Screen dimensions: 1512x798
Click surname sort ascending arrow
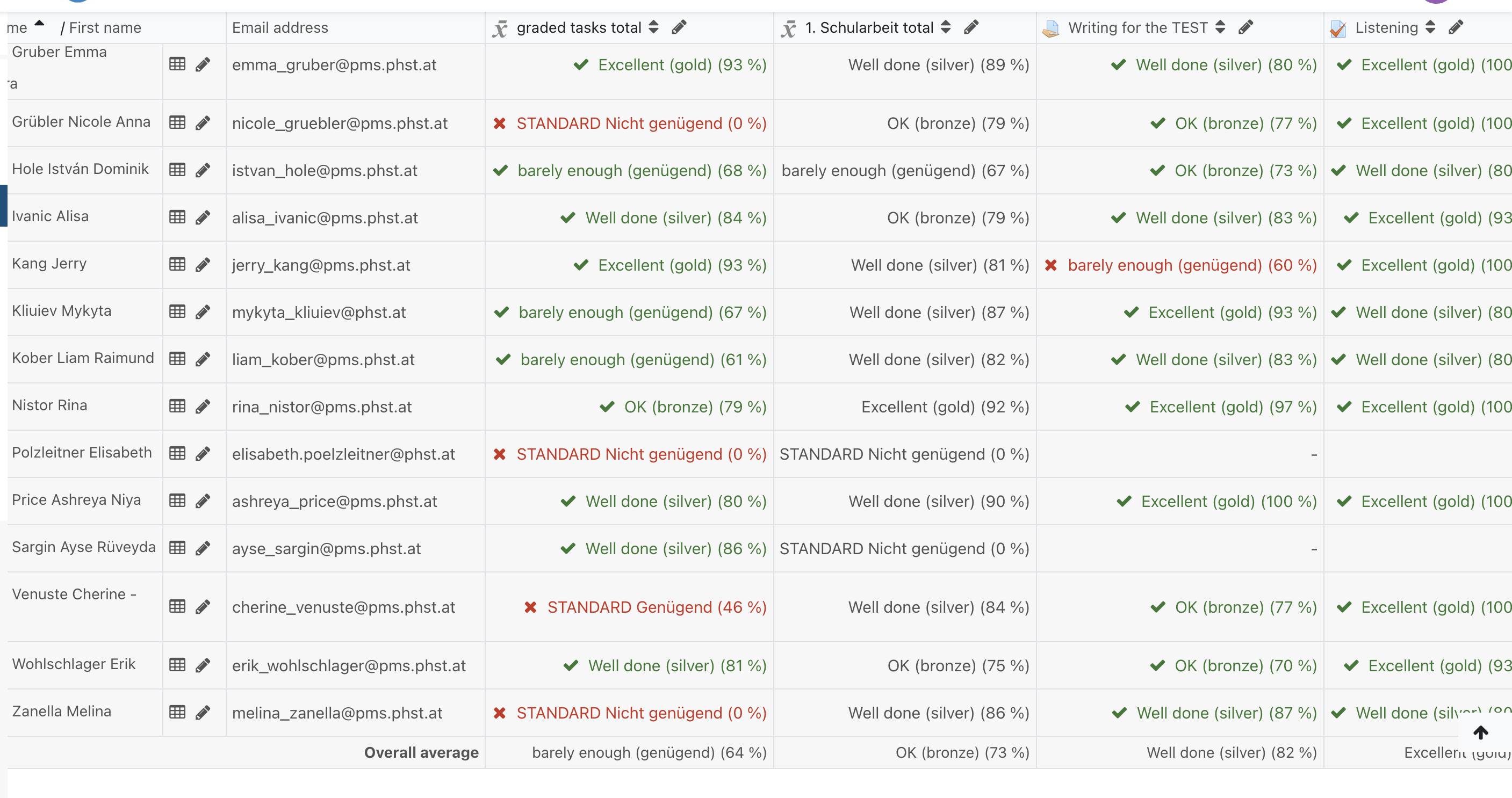click(39, 24)
